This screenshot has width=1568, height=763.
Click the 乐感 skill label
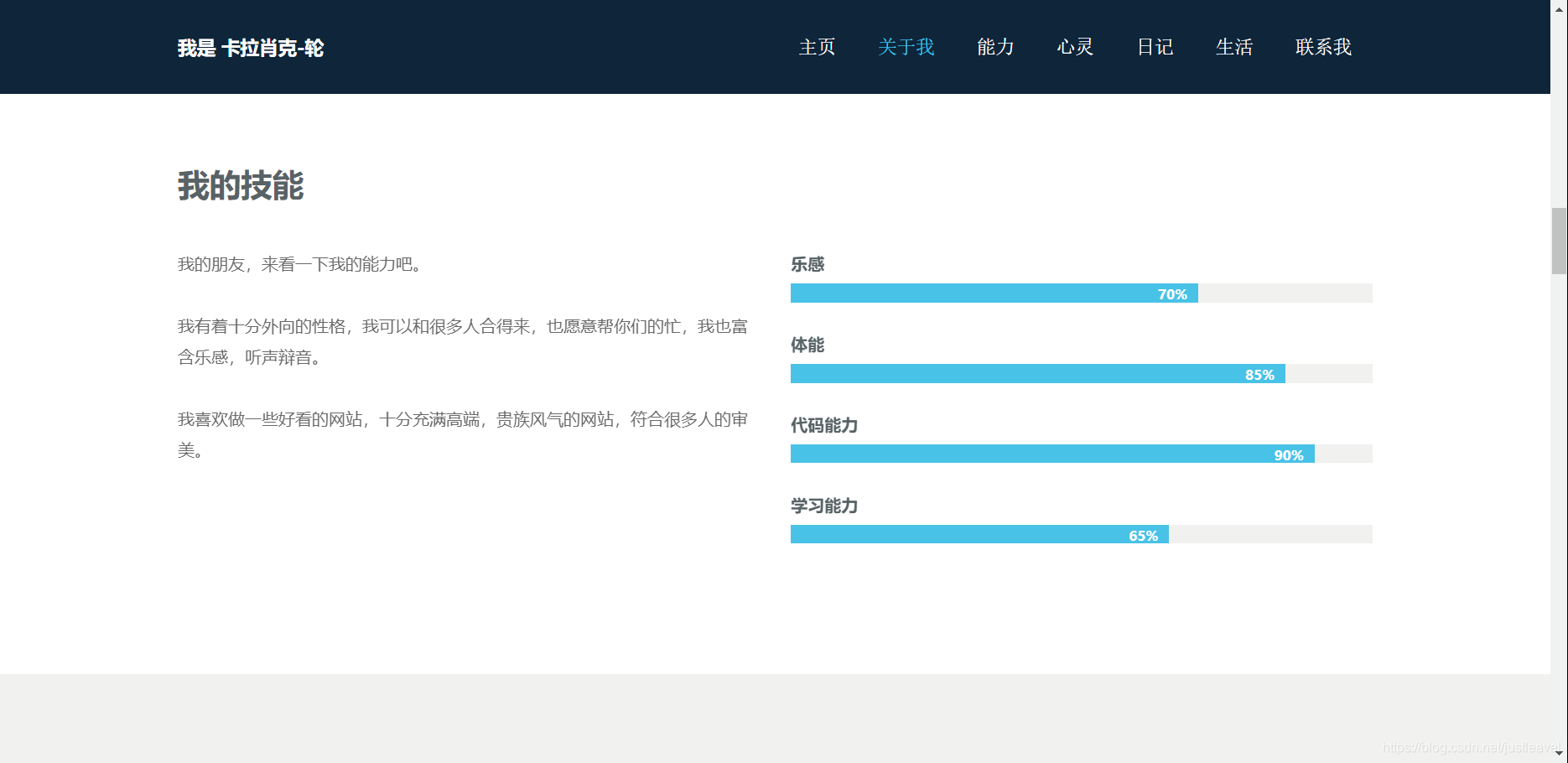pos(807,264)
